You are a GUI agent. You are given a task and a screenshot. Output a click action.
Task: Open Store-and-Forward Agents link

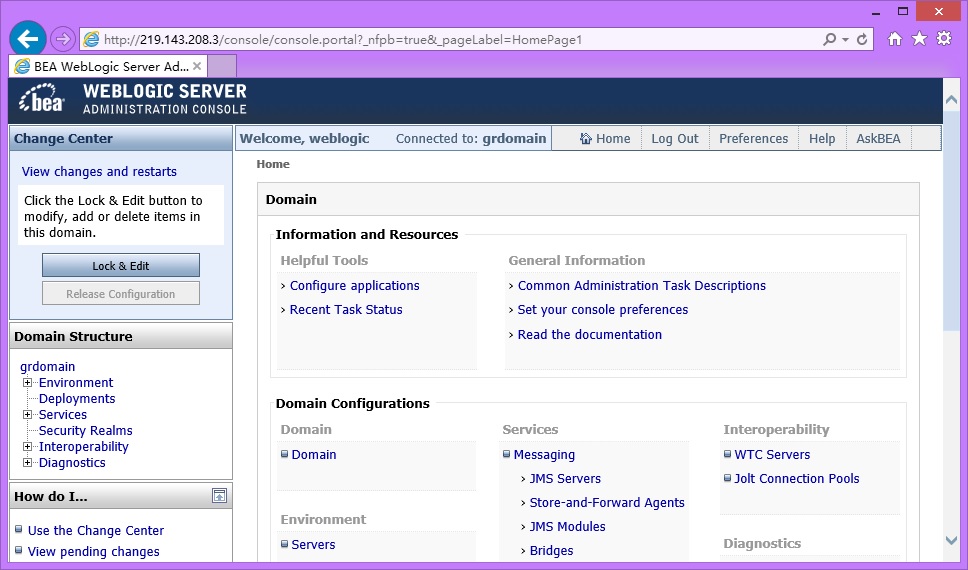607,503
